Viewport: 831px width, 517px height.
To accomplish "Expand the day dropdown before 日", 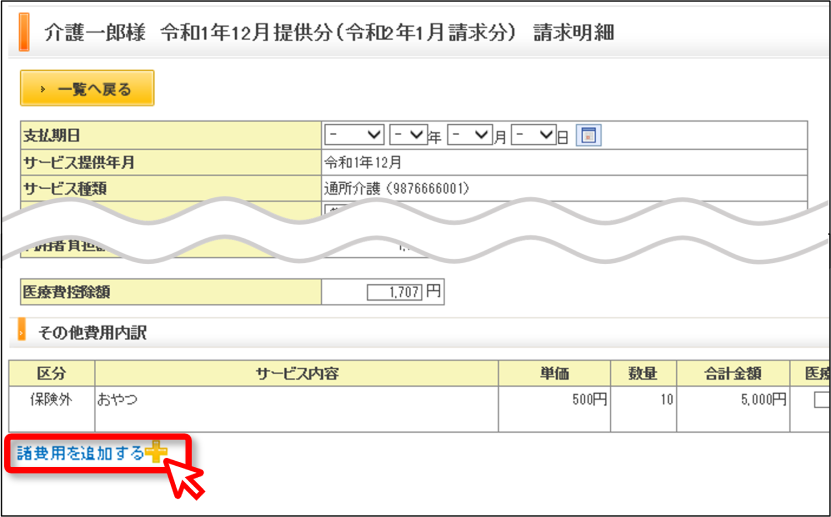I will (x=534, y=135).
